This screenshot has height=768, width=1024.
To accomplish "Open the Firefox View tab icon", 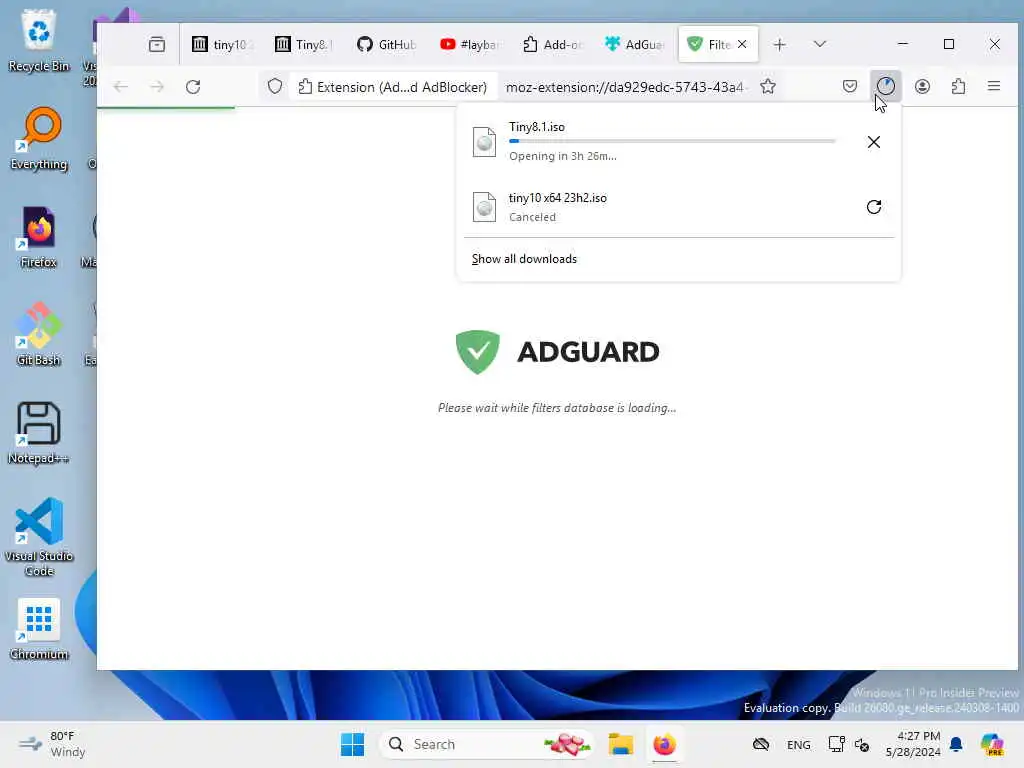I will tap(157, 44).
